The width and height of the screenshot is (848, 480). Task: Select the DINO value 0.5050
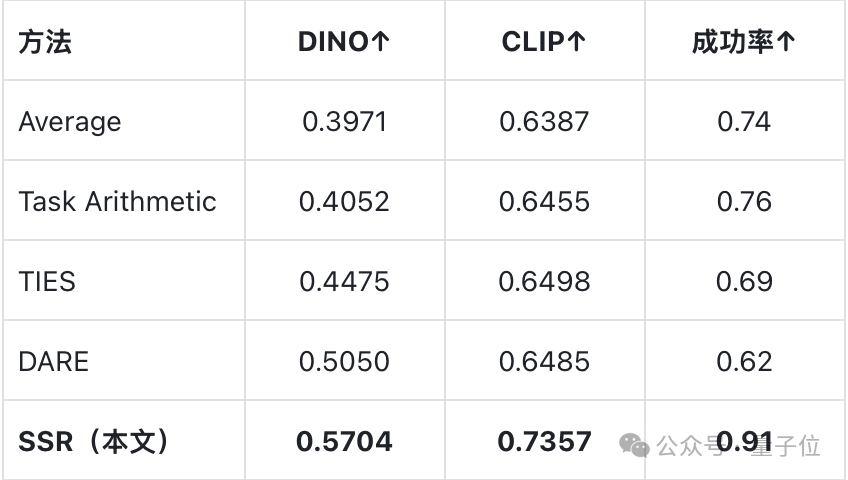pos(344,362)
